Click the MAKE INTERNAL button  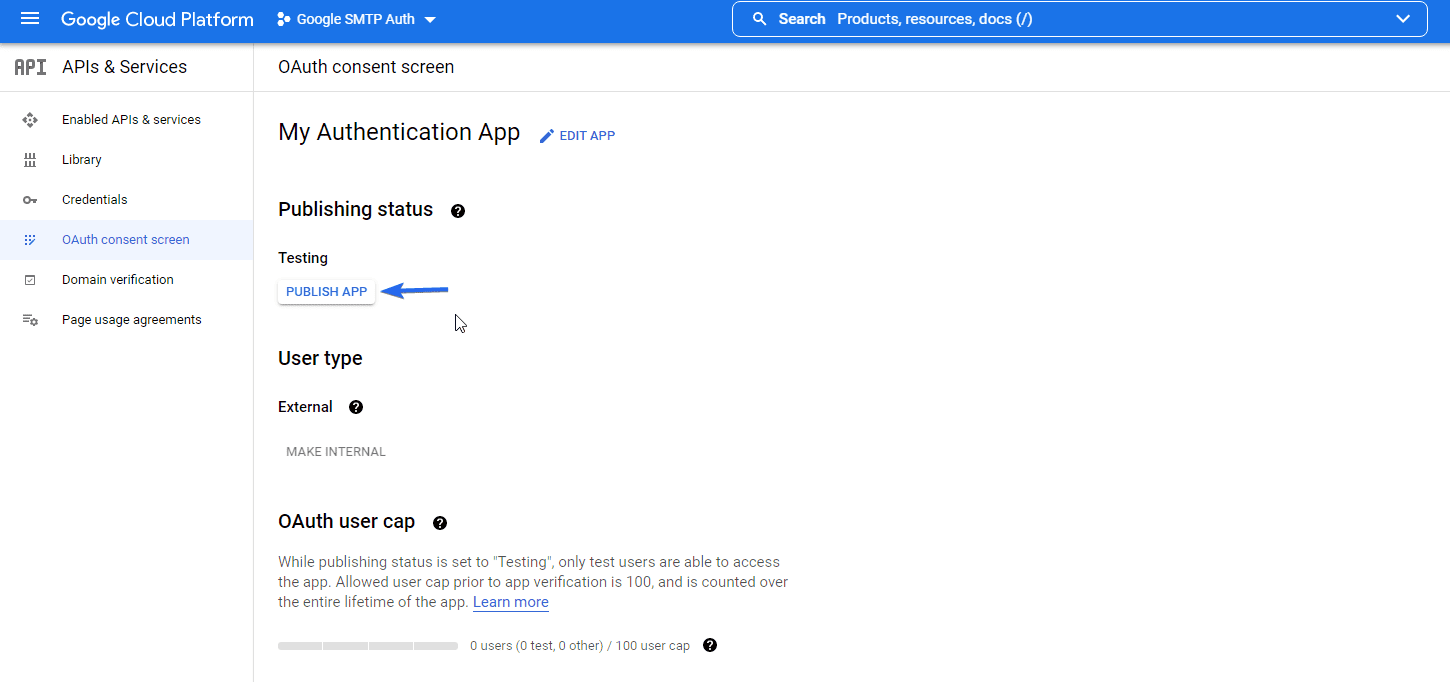coord(336,452)
